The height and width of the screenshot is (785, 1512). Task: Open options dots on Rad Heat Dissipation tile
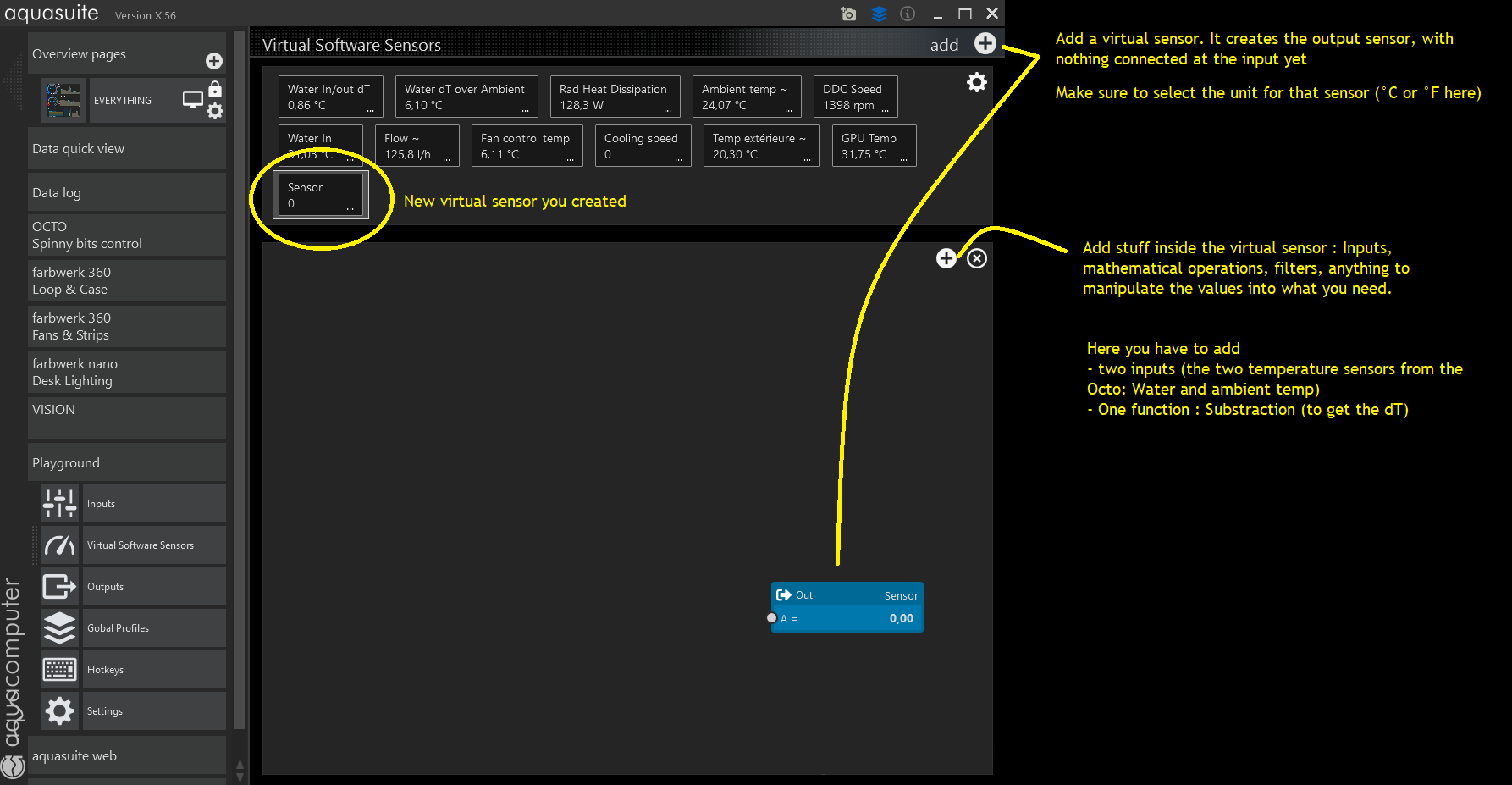tap(668, 111)
